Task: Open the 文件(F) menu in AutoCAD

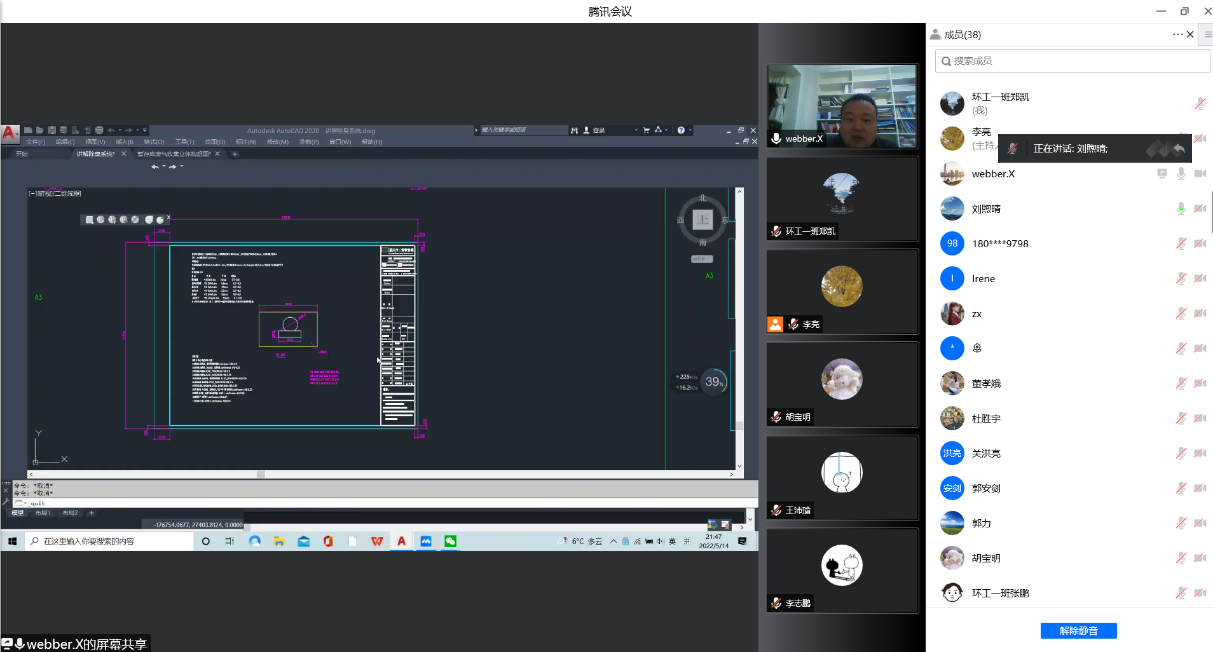Action: coord(36,142)
